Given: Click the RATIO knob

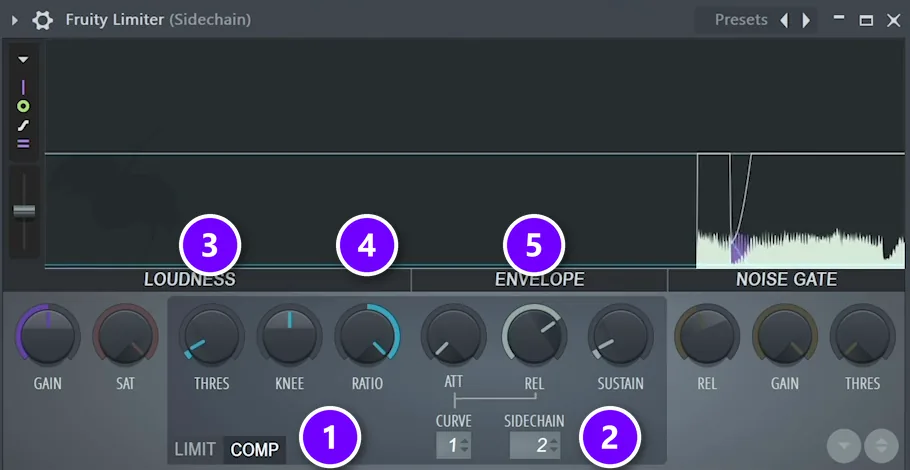Looking at the screenshot, I should click(367, 335).
